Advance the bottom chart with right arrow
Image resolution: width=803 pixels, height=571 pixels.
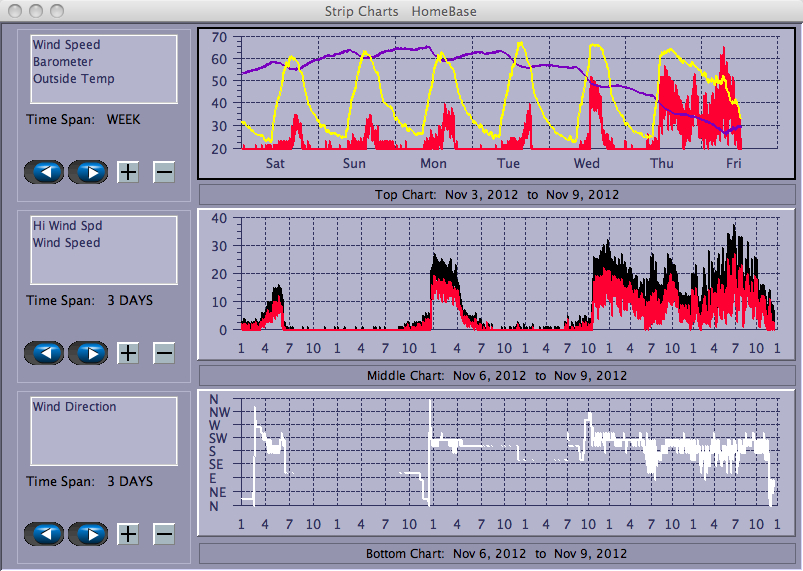click(x=88, y=534)
